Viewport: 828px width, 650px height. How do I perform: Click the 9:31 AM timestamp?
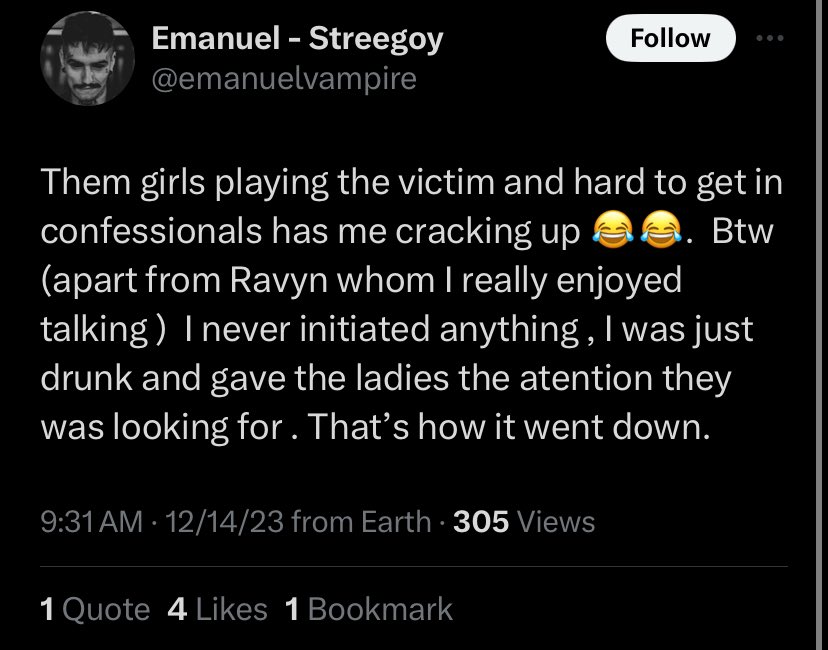[x=91, y=522]
